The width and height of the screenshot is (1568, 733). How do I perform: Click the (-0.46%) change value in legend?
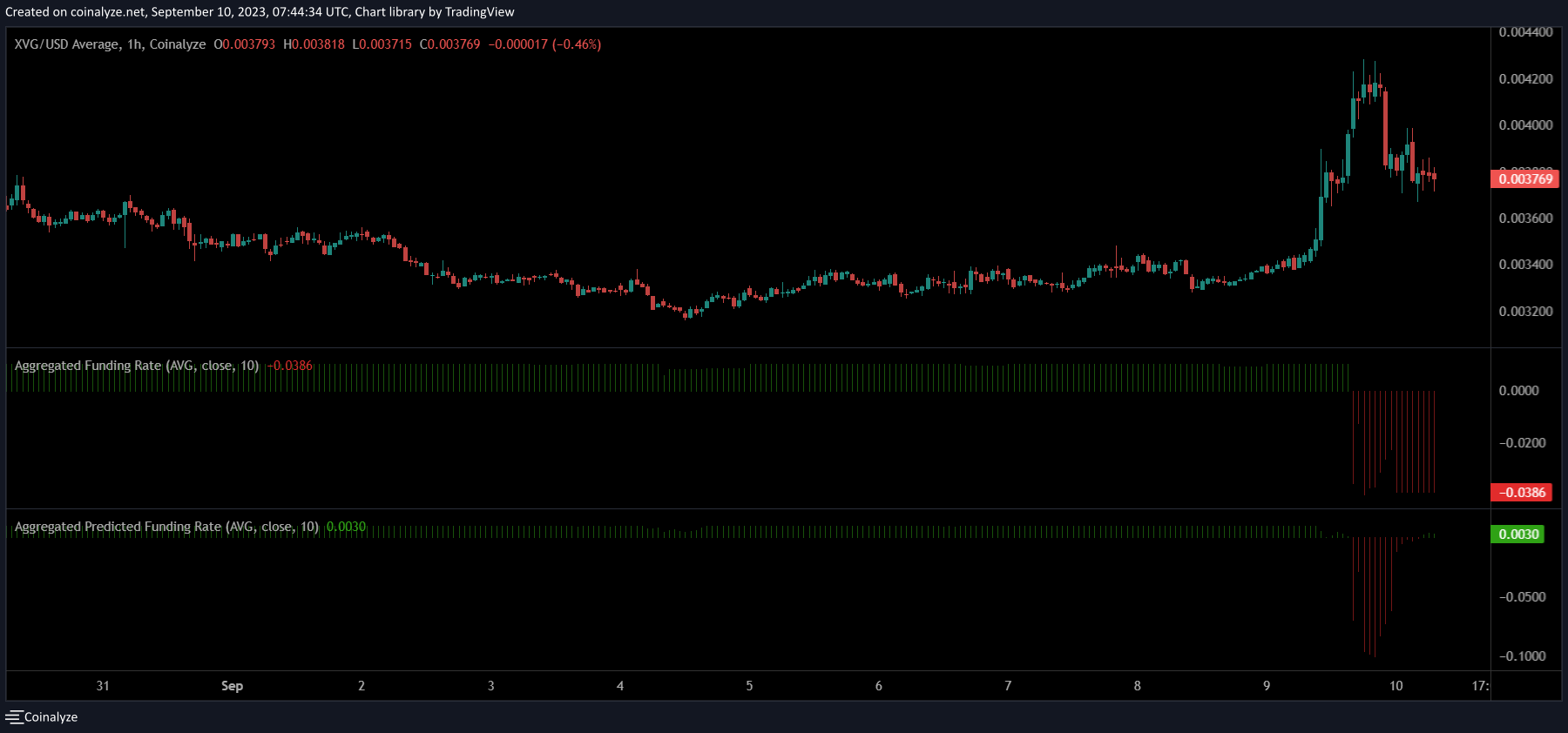tap(576, 44)
